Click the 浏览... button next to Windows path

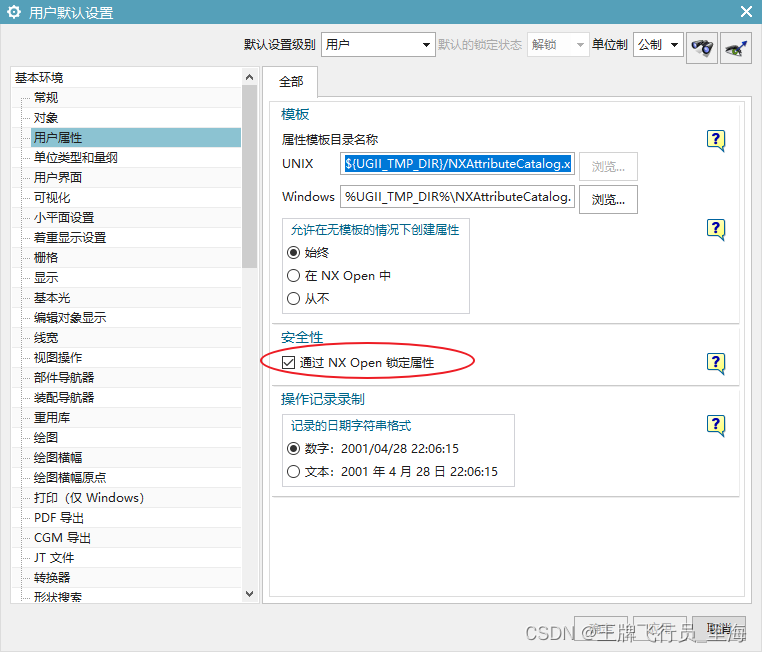[x=608, y=199]
